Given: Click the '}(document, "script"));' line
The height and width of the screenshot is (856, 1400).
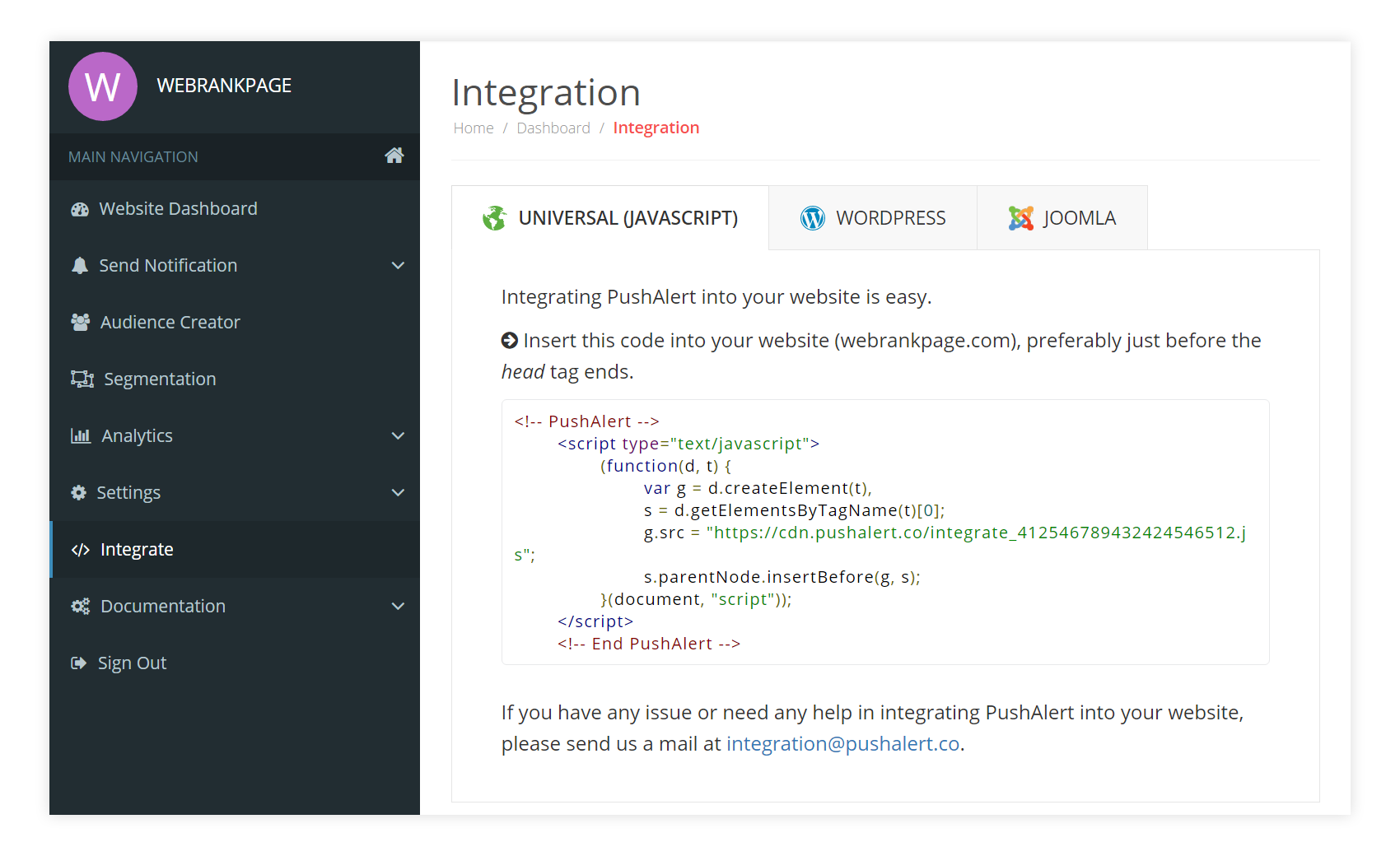Looking at the screenshot, I should coord(696,599).
